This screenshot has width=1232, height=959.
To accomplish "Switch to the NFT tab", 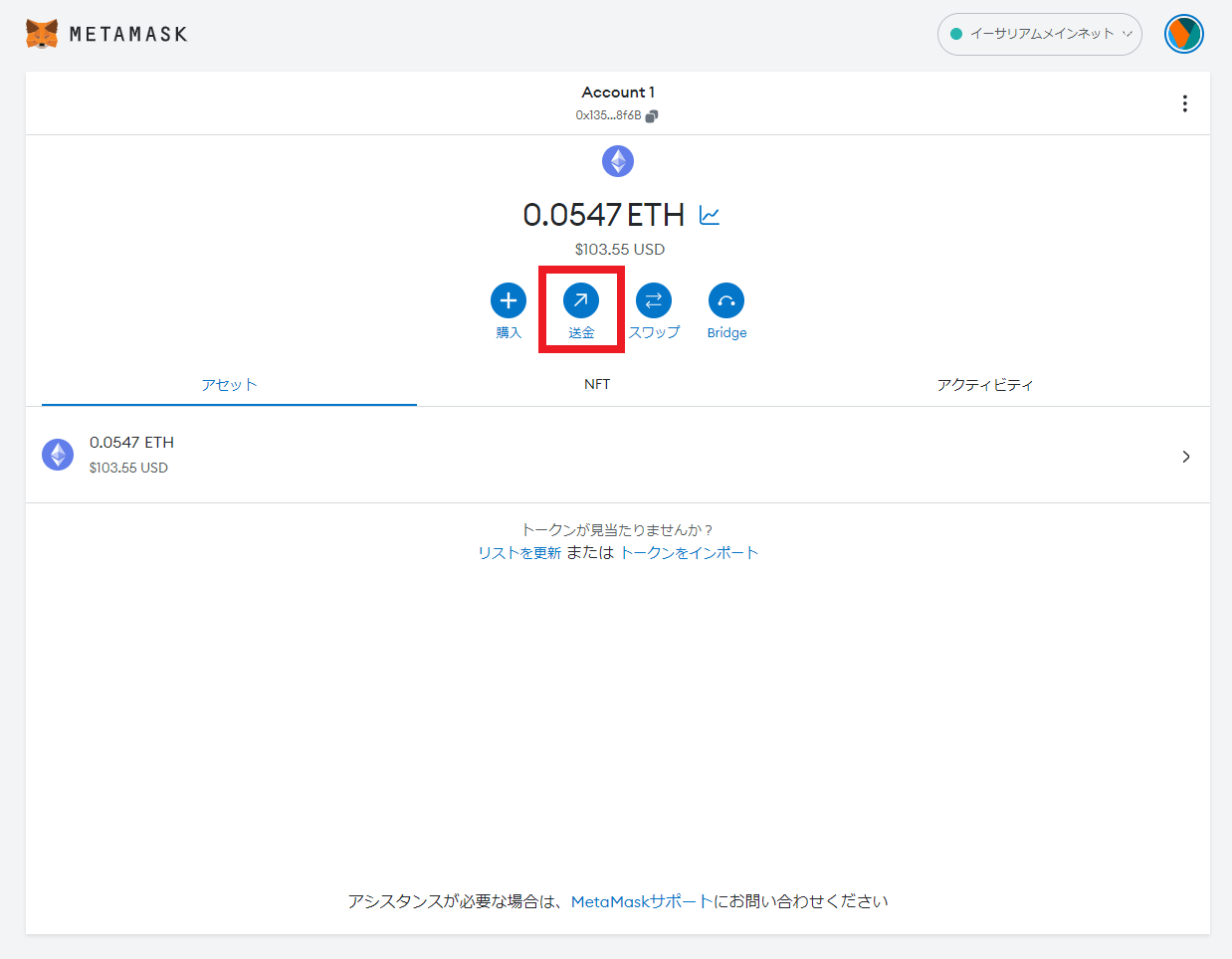I will point(597,385).
